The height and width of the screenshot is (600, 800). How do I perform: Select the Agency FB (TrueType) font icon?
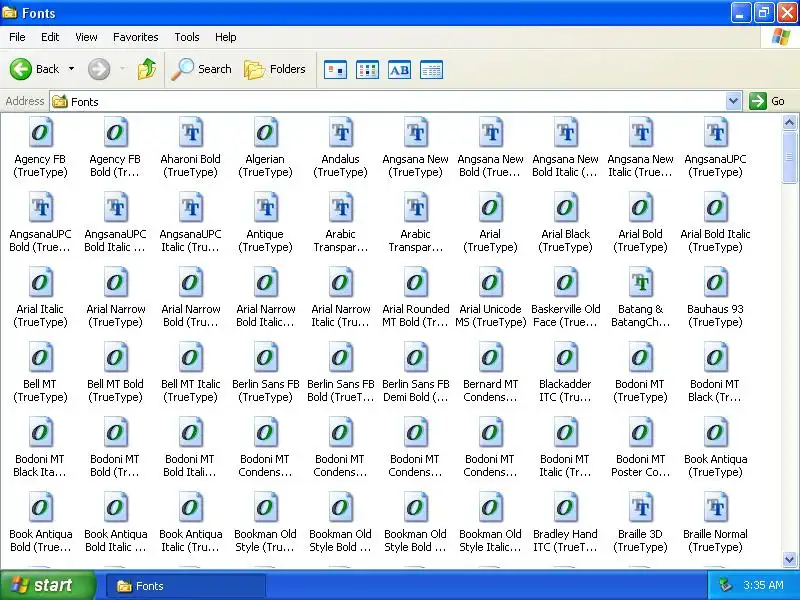[x=40, y=133]
